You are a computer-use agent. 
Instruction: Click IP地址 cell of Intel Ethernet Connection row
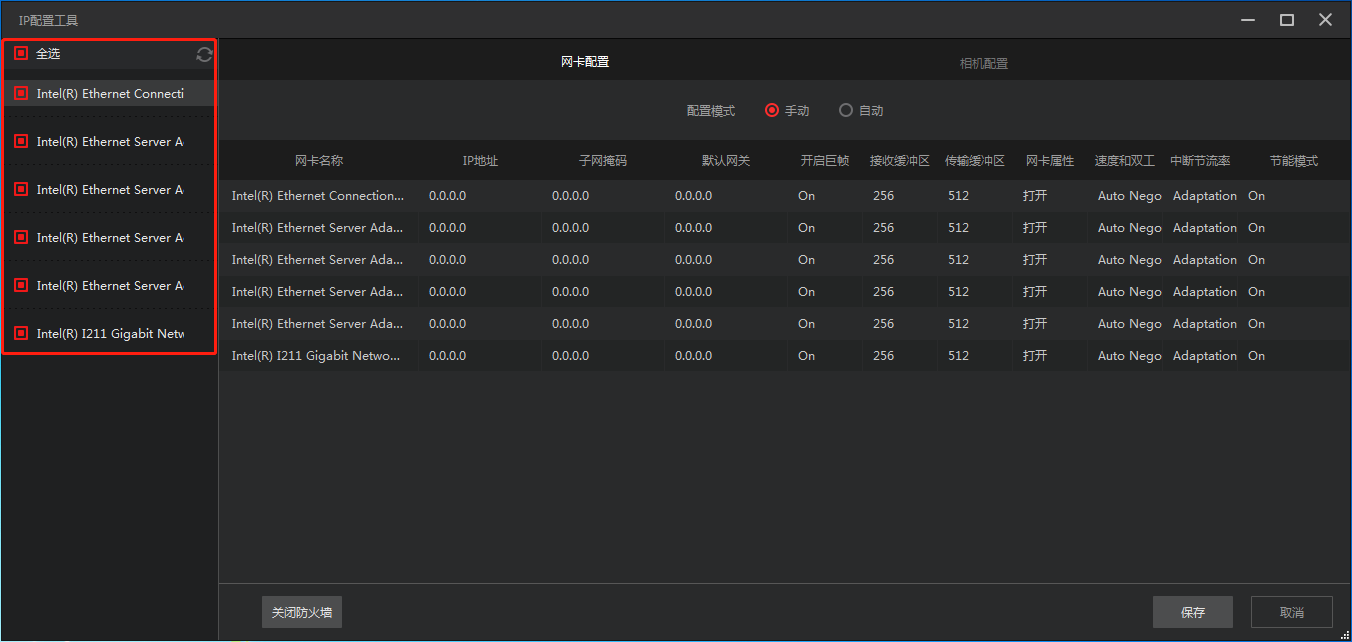click(x=480, y=196)
